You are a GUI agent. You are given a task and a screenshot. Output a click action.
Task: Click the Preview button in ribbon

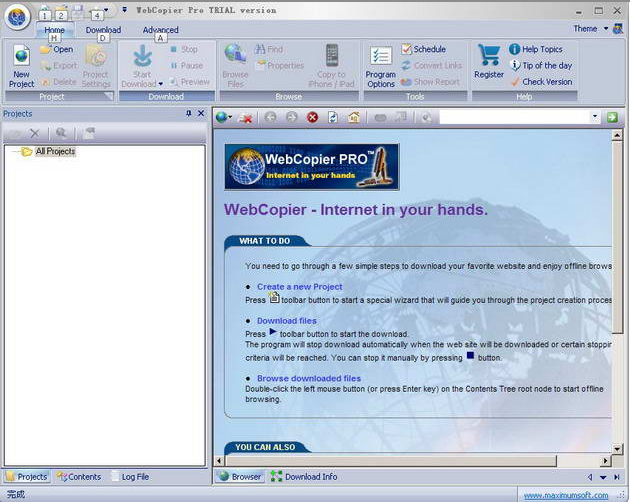[189, 82]
